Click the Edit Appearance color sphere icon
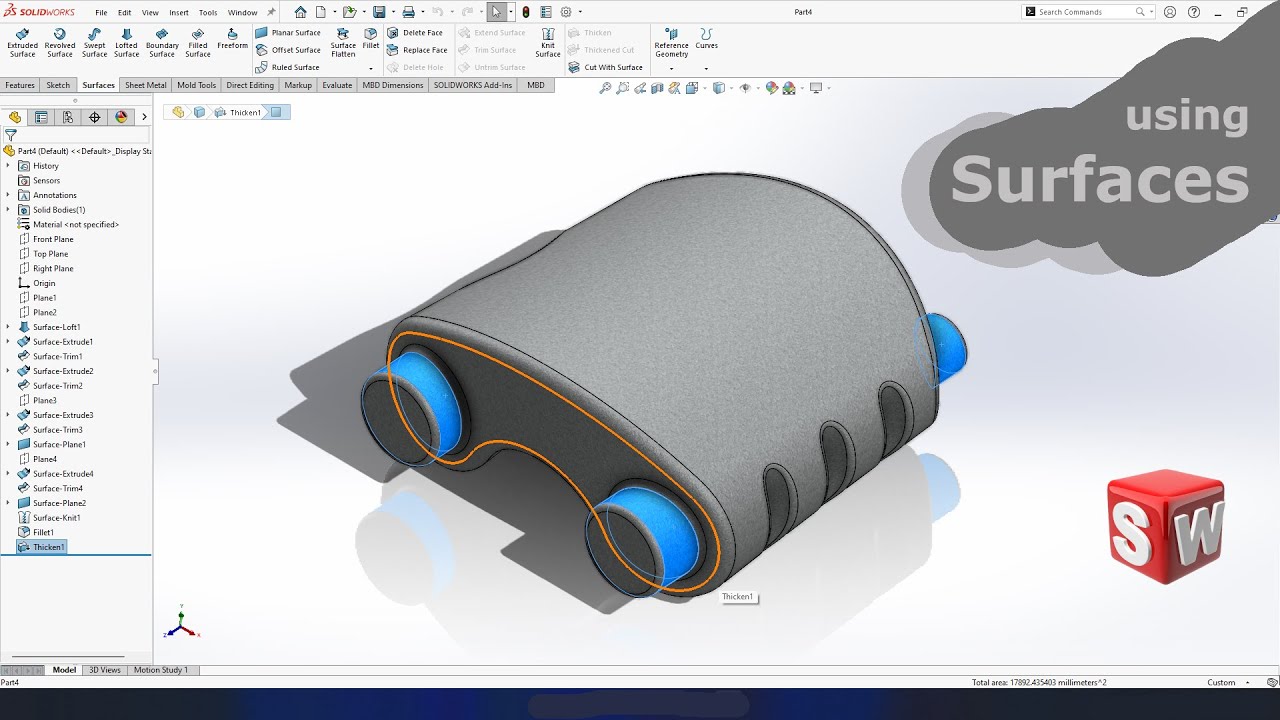 click(771, 88)
